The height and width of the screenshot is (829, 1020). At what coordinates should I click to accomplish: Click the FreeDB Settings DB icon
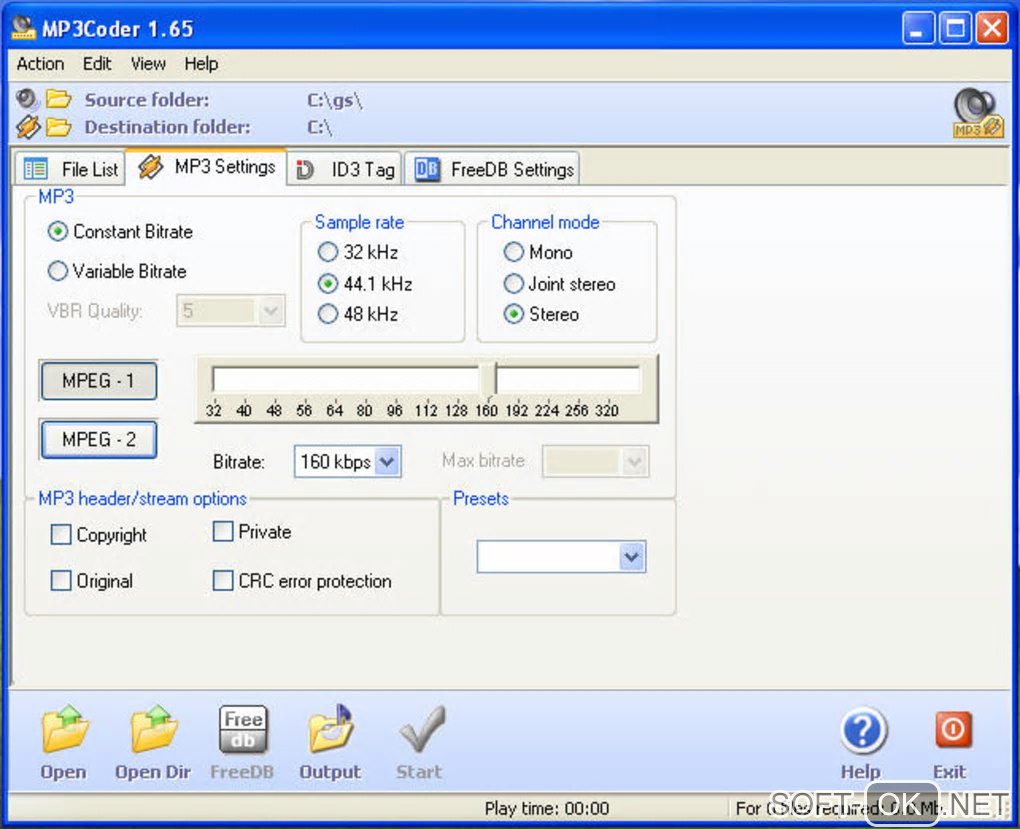click(x=427, y=169)
